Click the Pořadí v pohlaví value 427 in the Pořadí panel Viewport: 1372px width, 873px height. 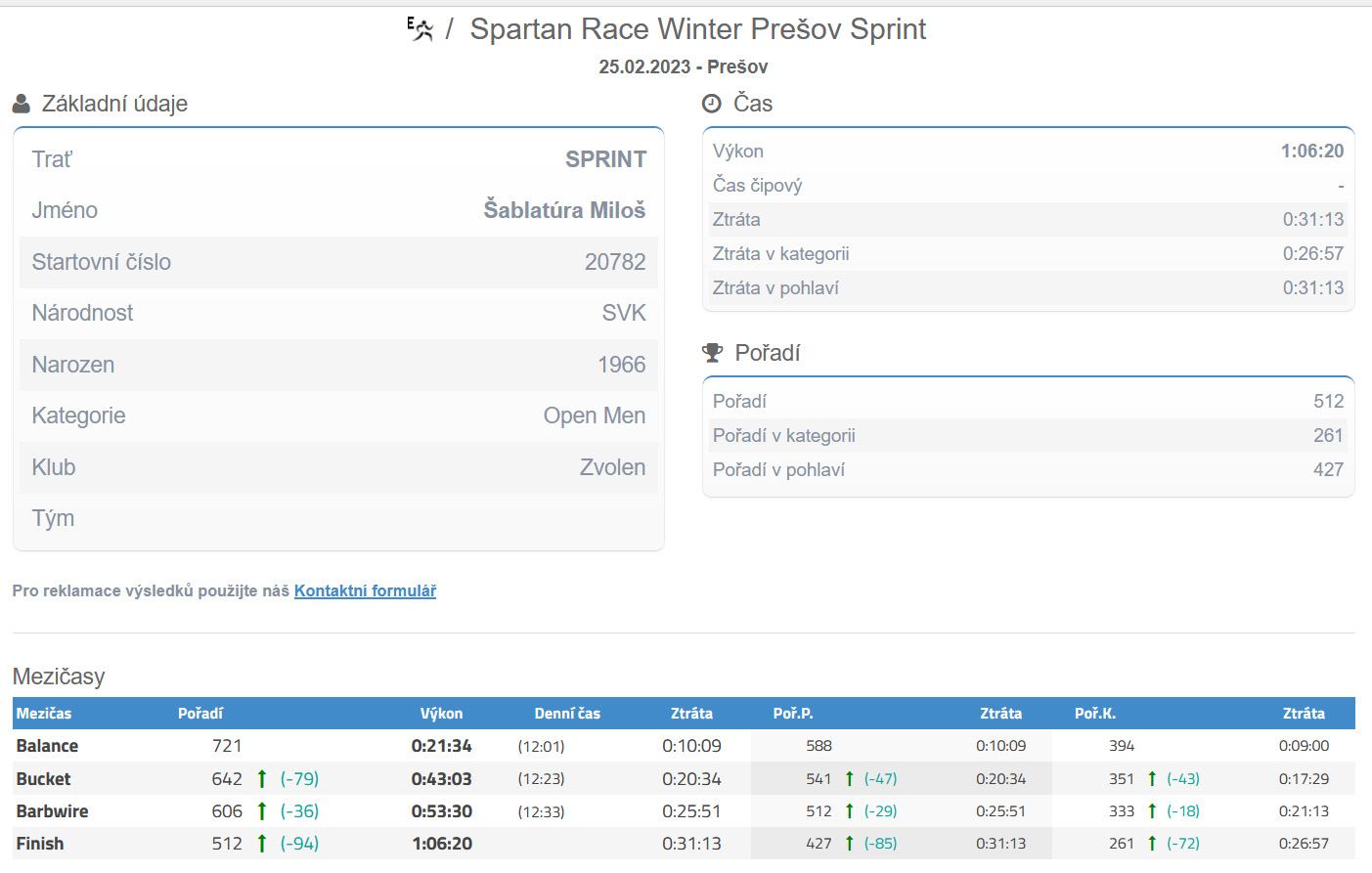(1329, 470)
